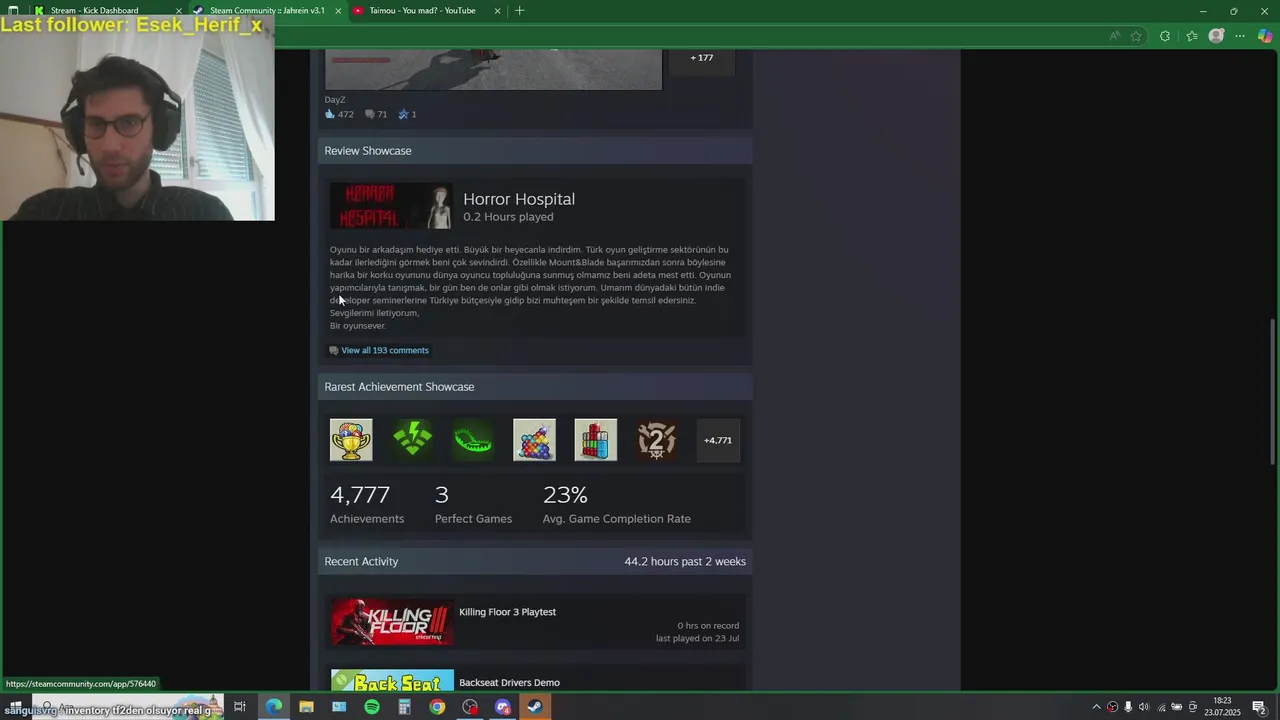1280x720 pixels.
Task: Open the browser Extensions puzzle icon
Action: pyautogui.click(x=1165, y=36)
